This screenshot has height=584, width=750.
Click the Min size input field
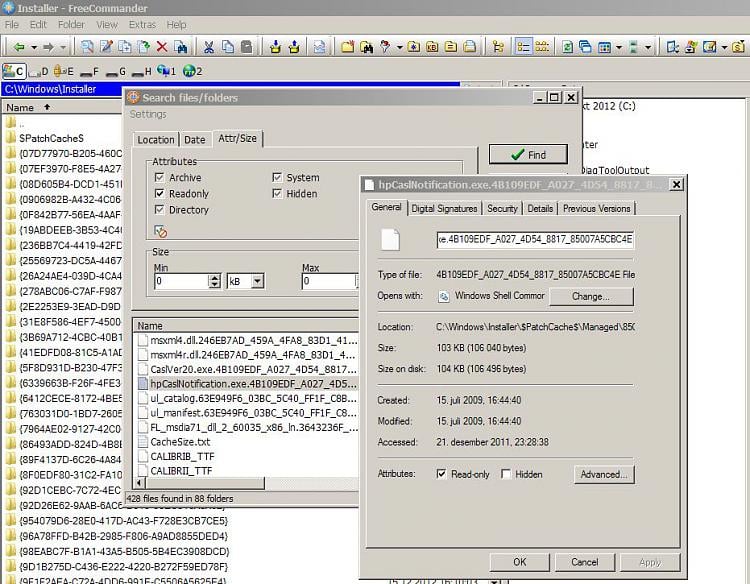182,281
